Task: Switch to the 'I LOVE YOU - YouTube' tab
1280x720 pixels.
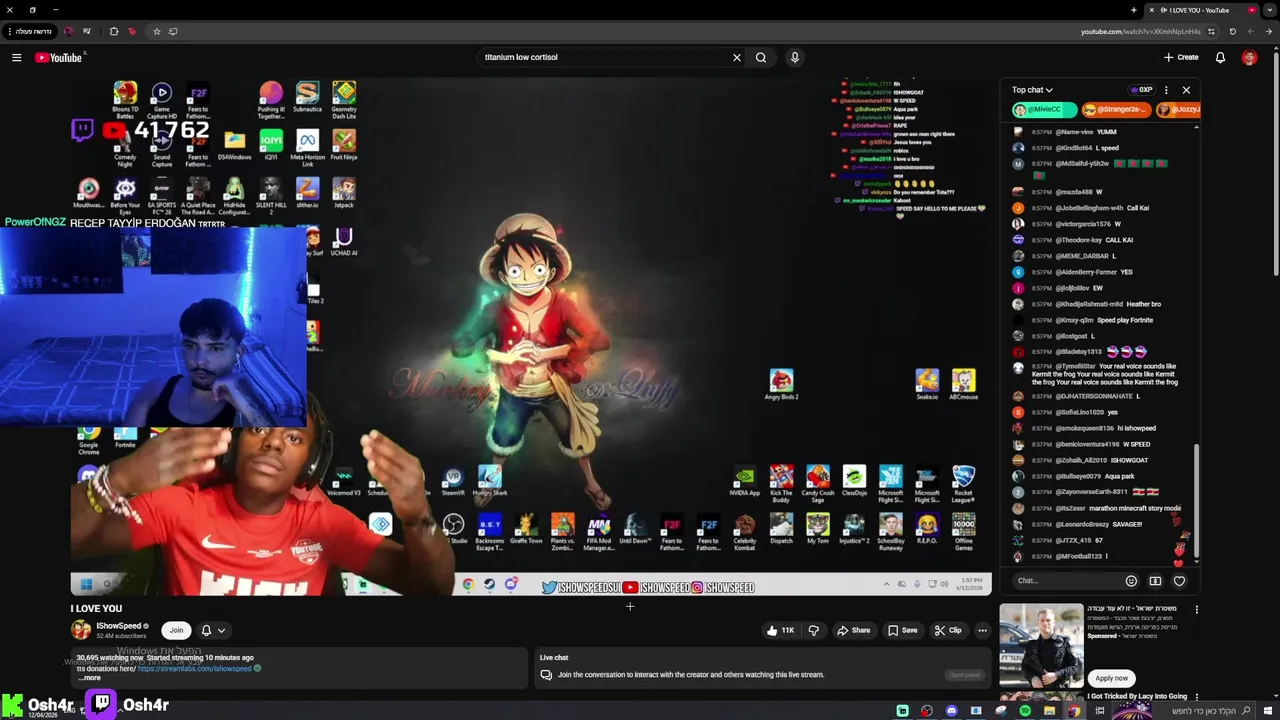Action: (x=1200, y=10)
